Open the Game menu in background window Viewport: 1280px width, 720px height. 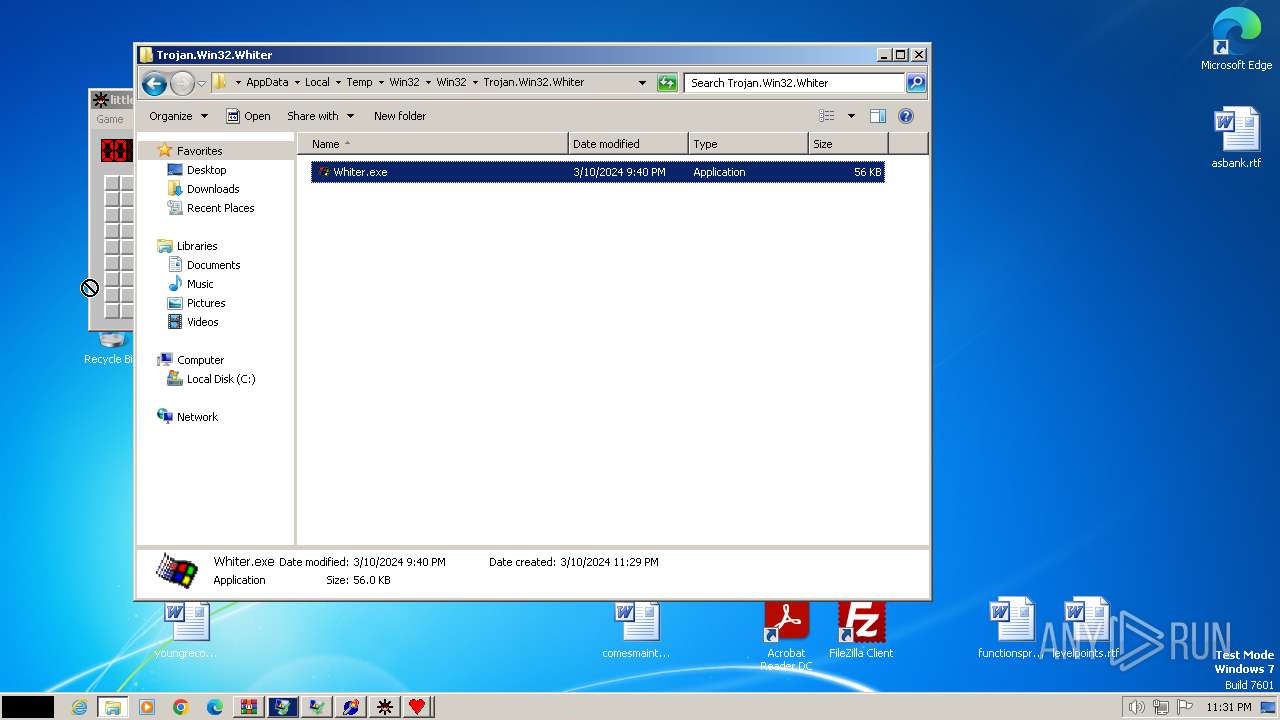110,119
